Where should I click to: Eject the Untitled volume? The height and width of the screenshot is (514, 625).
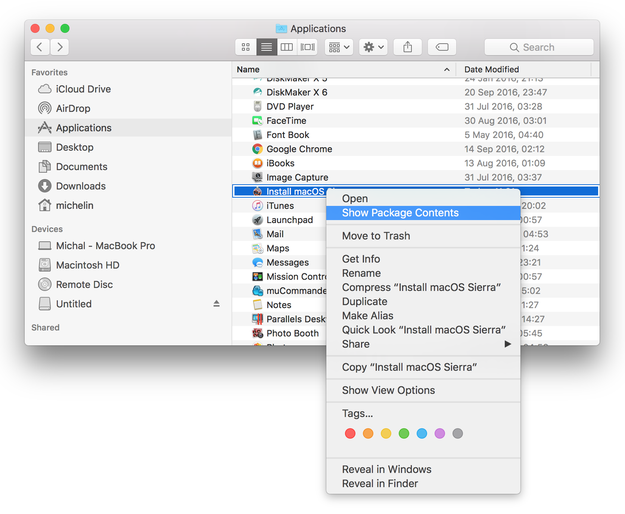point(216,304)
